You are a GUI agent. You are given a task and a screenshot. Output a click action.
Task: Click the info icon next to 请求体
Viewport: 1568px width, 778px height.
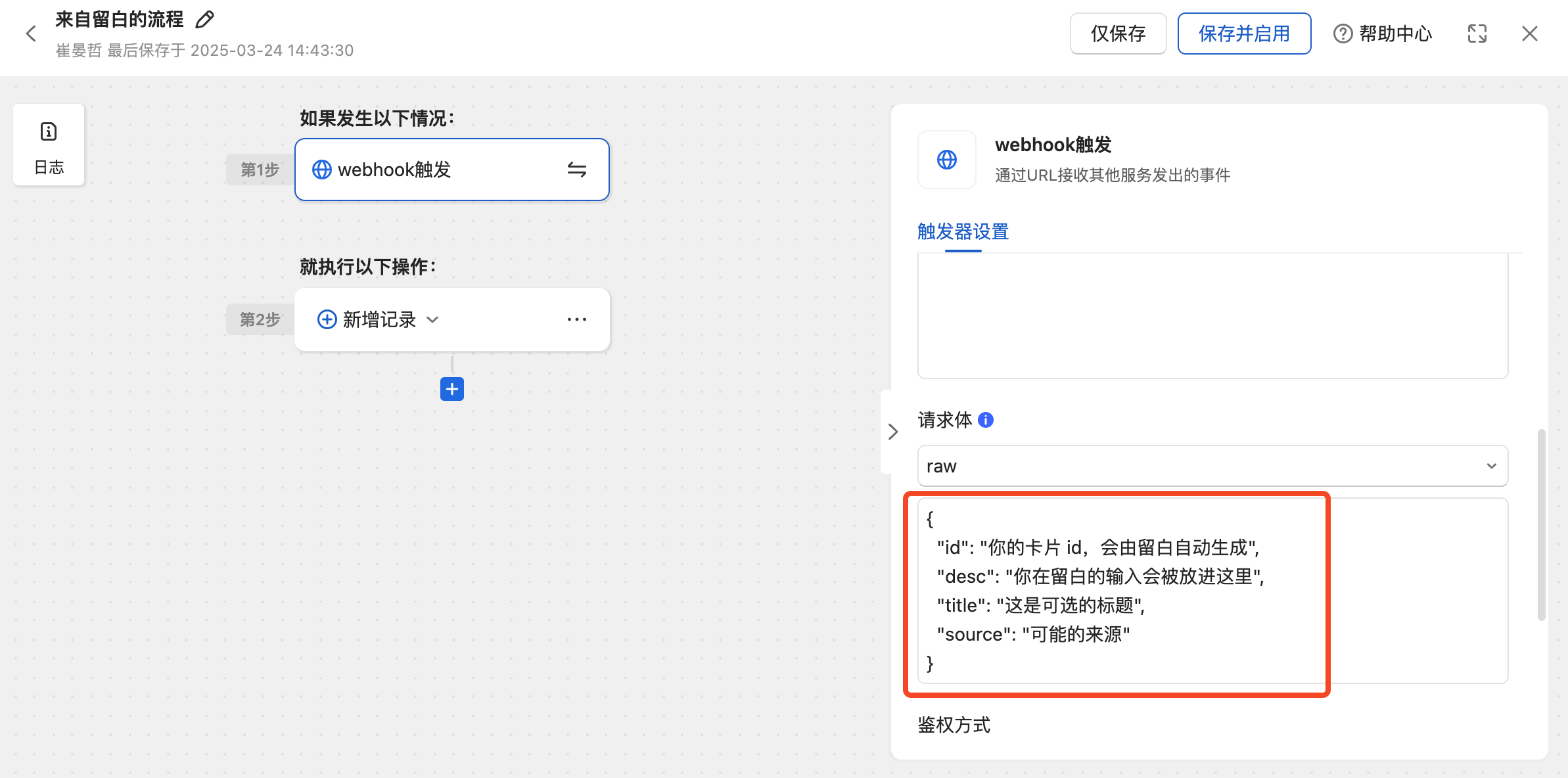pyautogui.click(x=986, y=420)
